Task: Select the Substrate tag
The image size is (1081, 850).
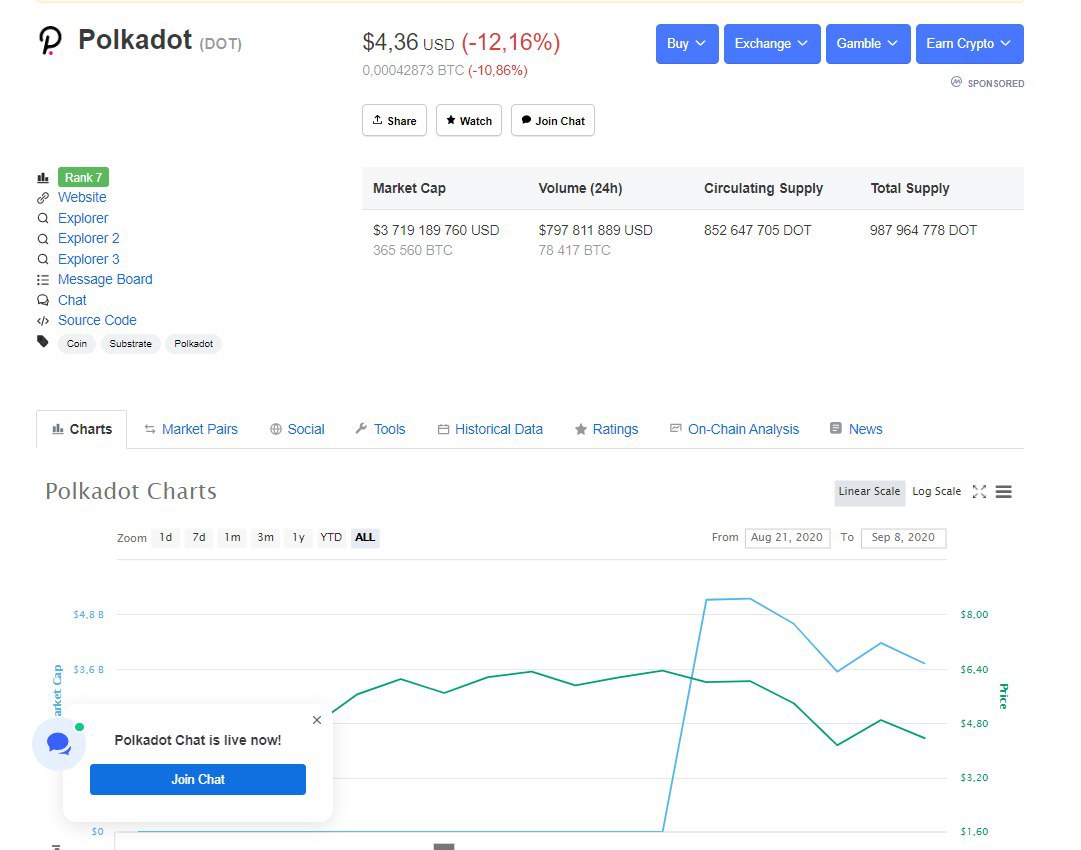Action: (x=130, y=343)
